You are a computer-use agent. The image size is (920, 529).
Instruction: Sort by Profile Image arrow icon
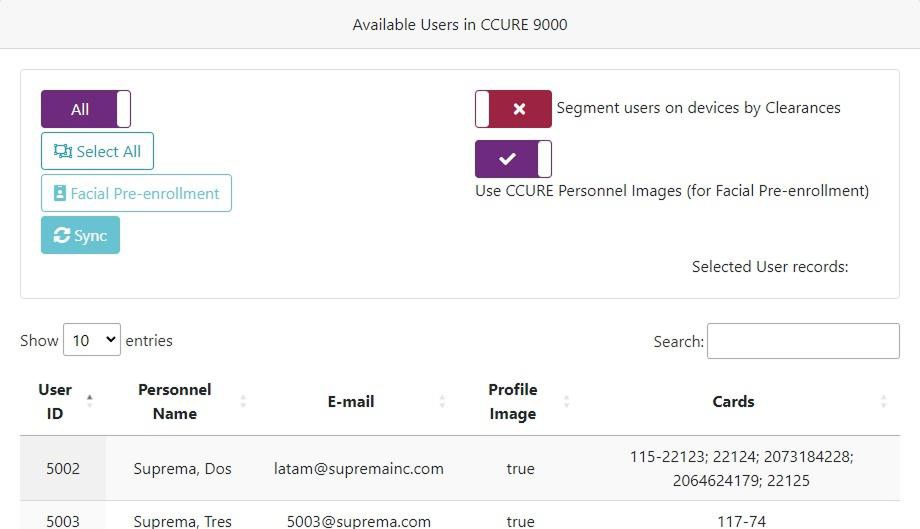[x=566, y=401]
